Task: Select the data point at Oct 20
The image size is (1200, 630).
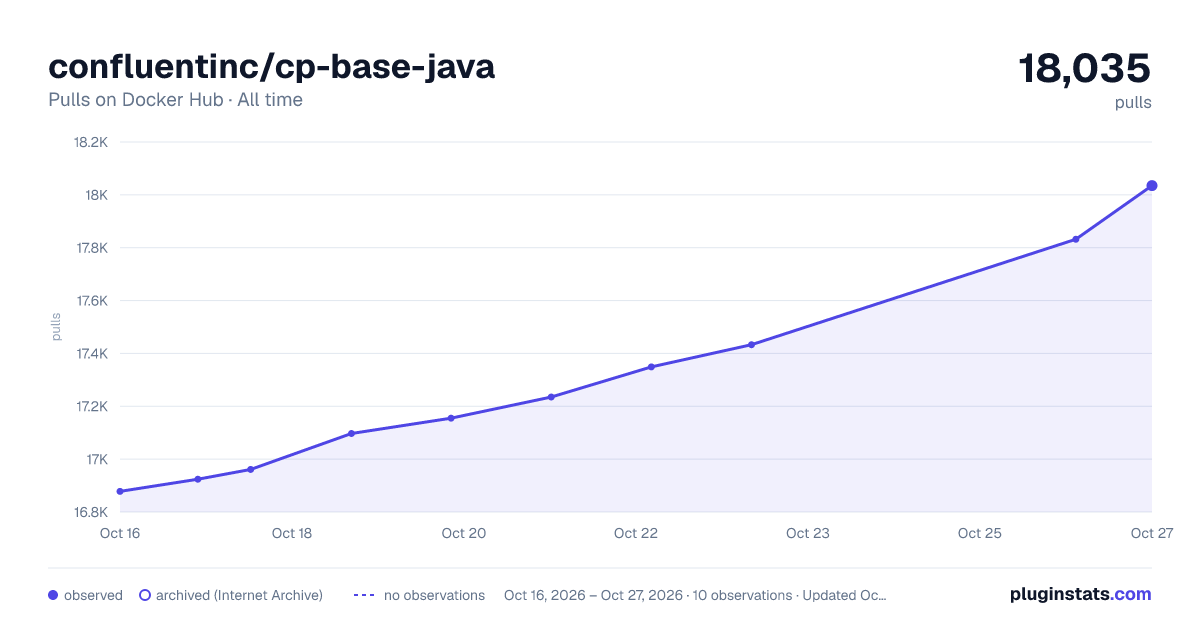Action: point(451,418)
